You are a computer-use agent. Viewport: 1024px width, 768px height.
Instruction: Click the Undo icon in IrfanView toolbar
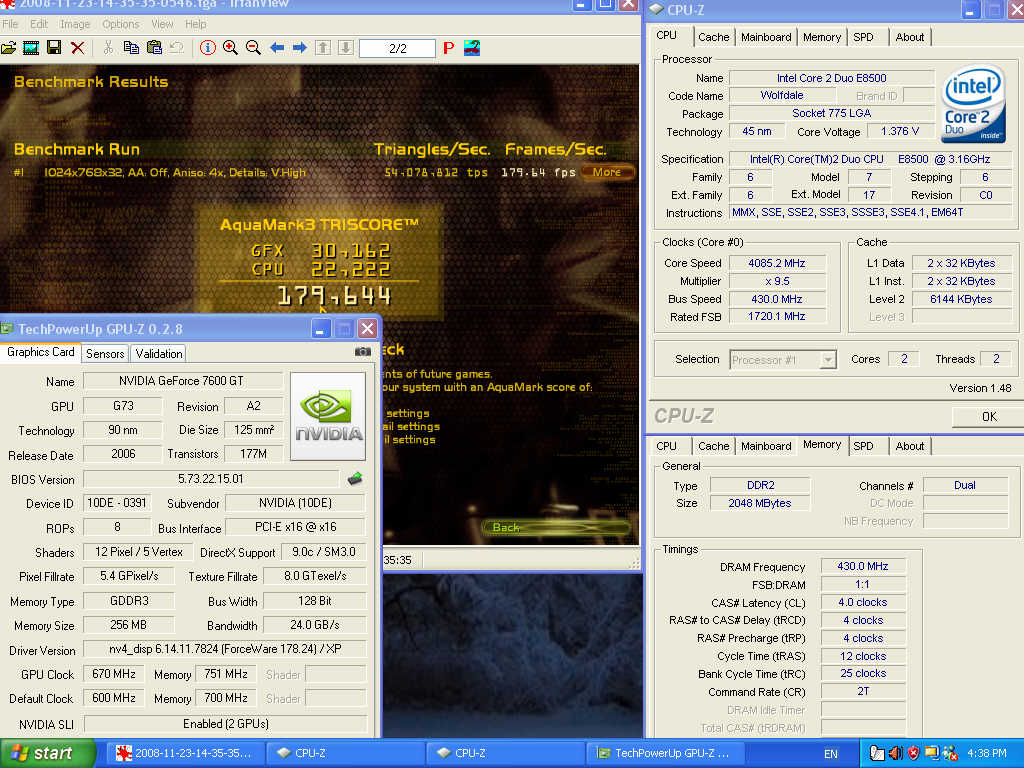[x=176, y=48]
